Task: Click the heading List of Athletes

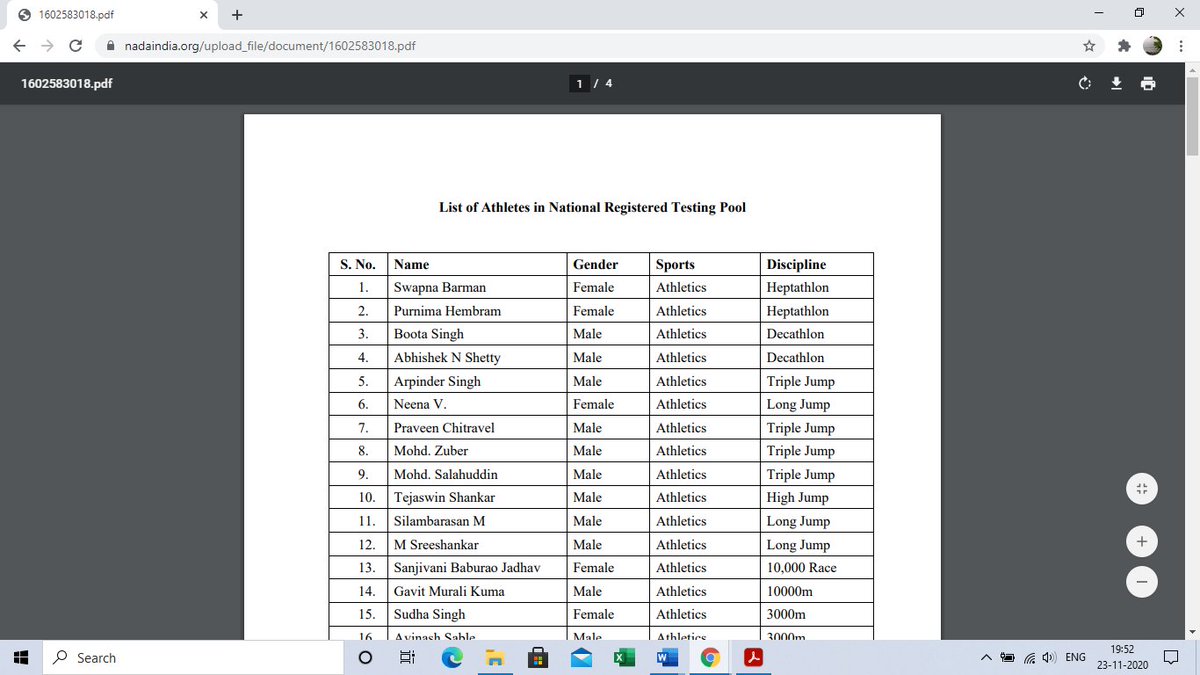Action: point(592,208)
